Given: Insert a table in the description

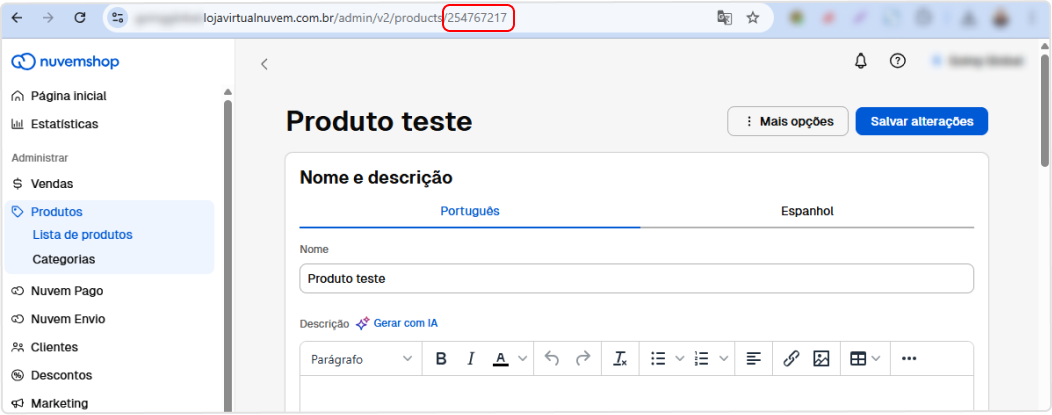Looking at the screenshot, I should [x=858, y=359].
